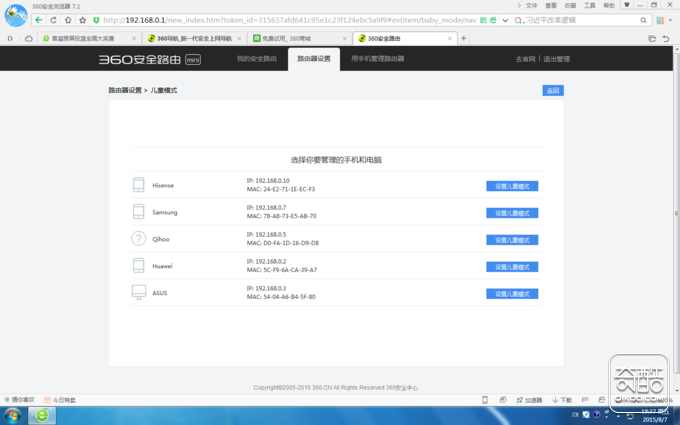The width and height of the screenshot is (680, 425).
Task: Click the Qihoo question-mark device icon
Action: 139,239
